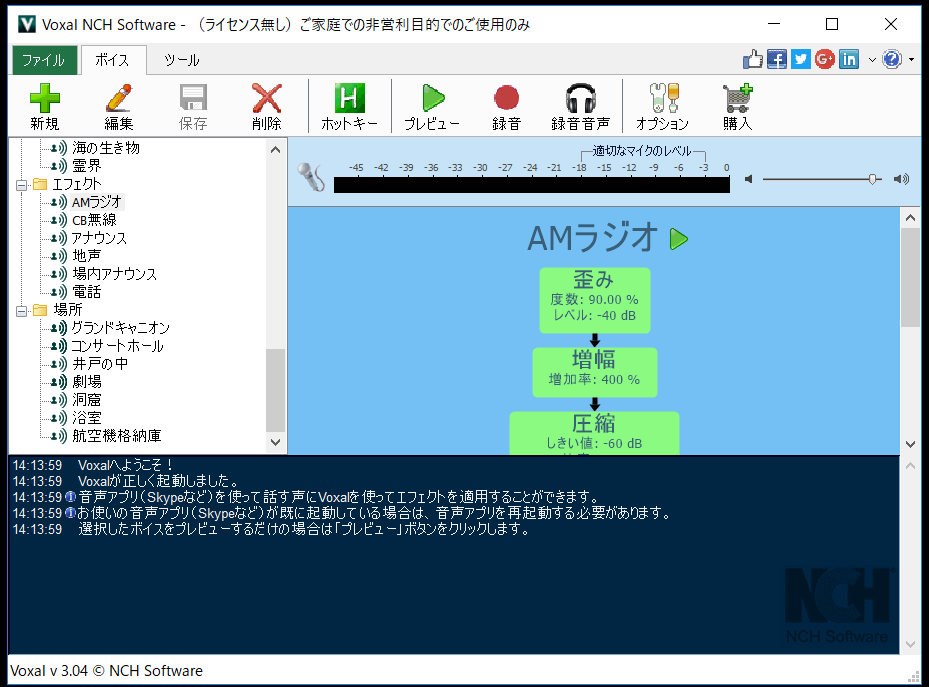Share on LinkedIn icon
The height and width of the screenshot is (687, 929).
pos(848,59)
